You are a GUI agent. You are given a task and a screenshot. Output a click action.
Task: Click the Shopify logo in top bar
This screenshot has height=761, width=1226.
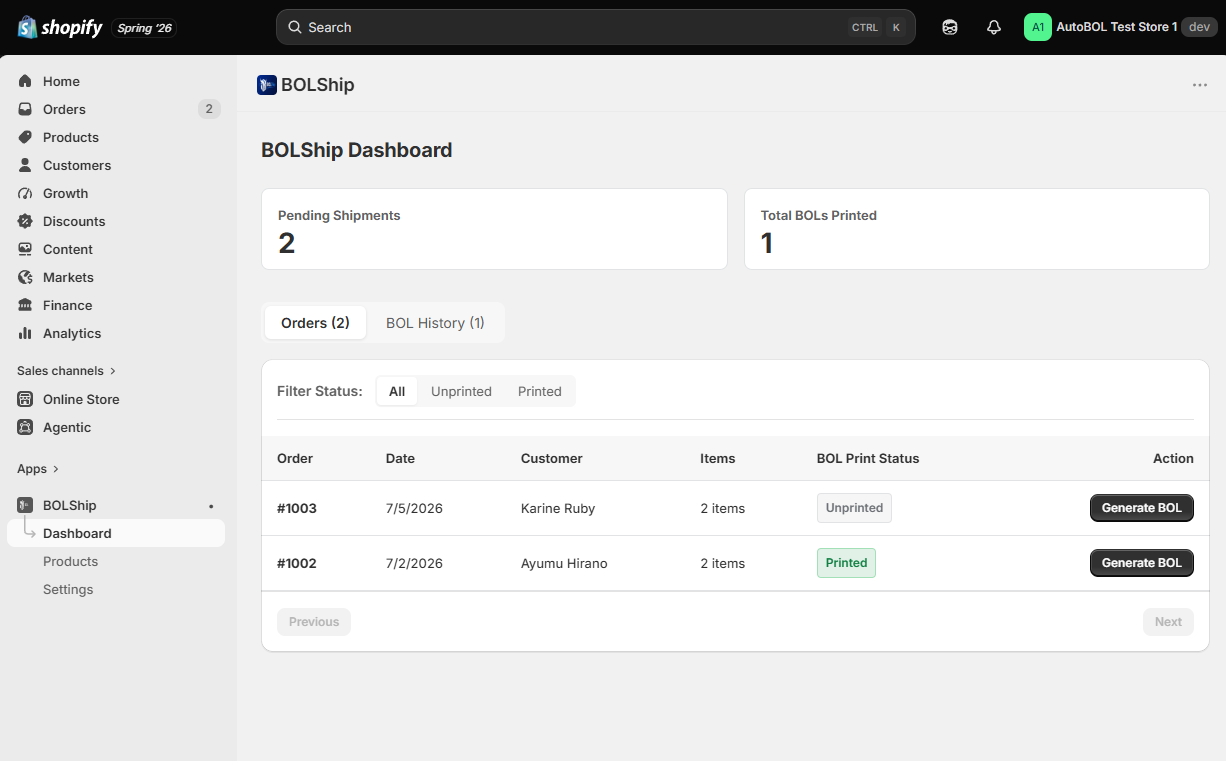pos(60,27)
